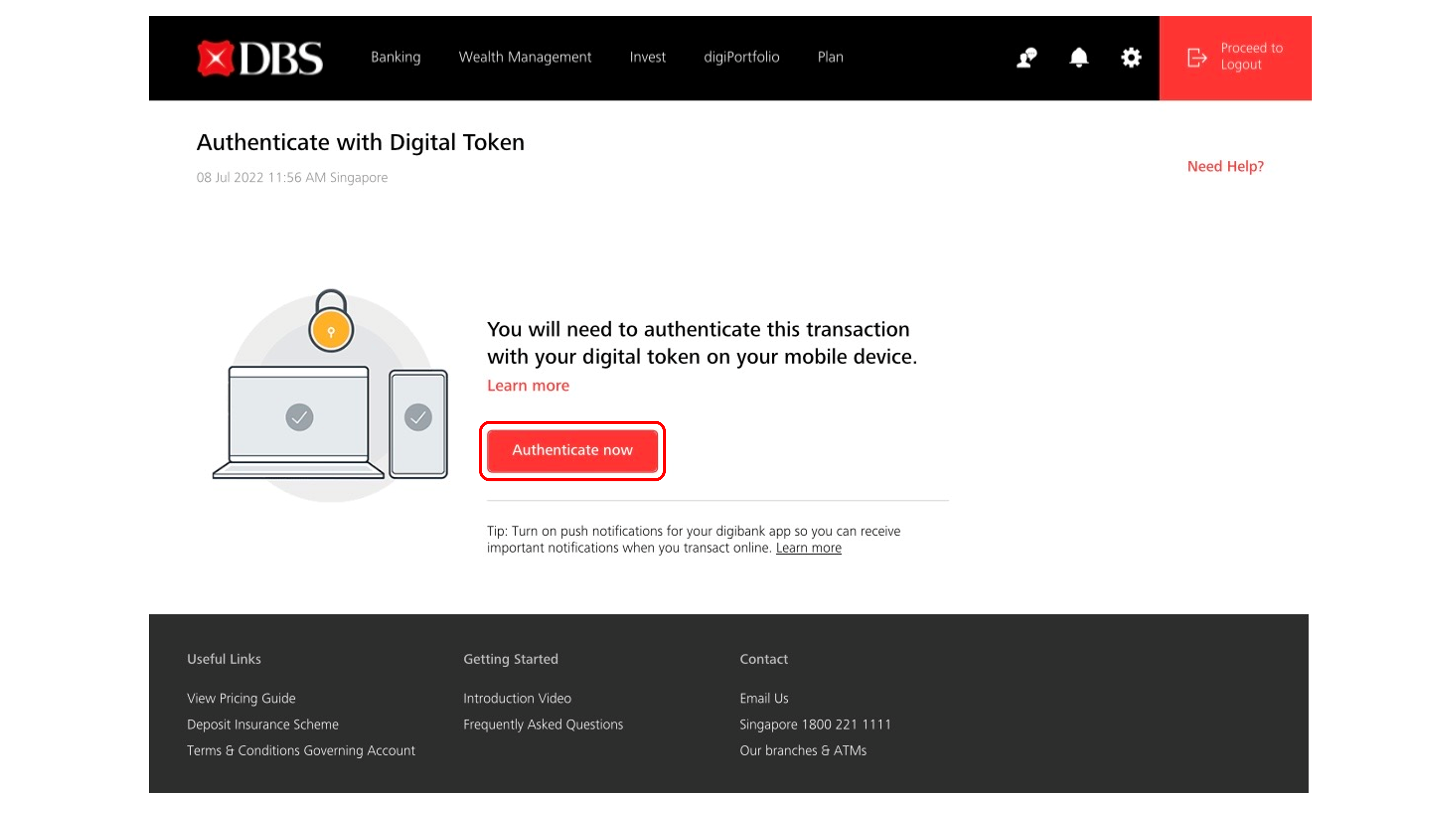Open the notifications bell
The width and height of the screenshot is (1456, 839).
click(x=1079, y=58)
